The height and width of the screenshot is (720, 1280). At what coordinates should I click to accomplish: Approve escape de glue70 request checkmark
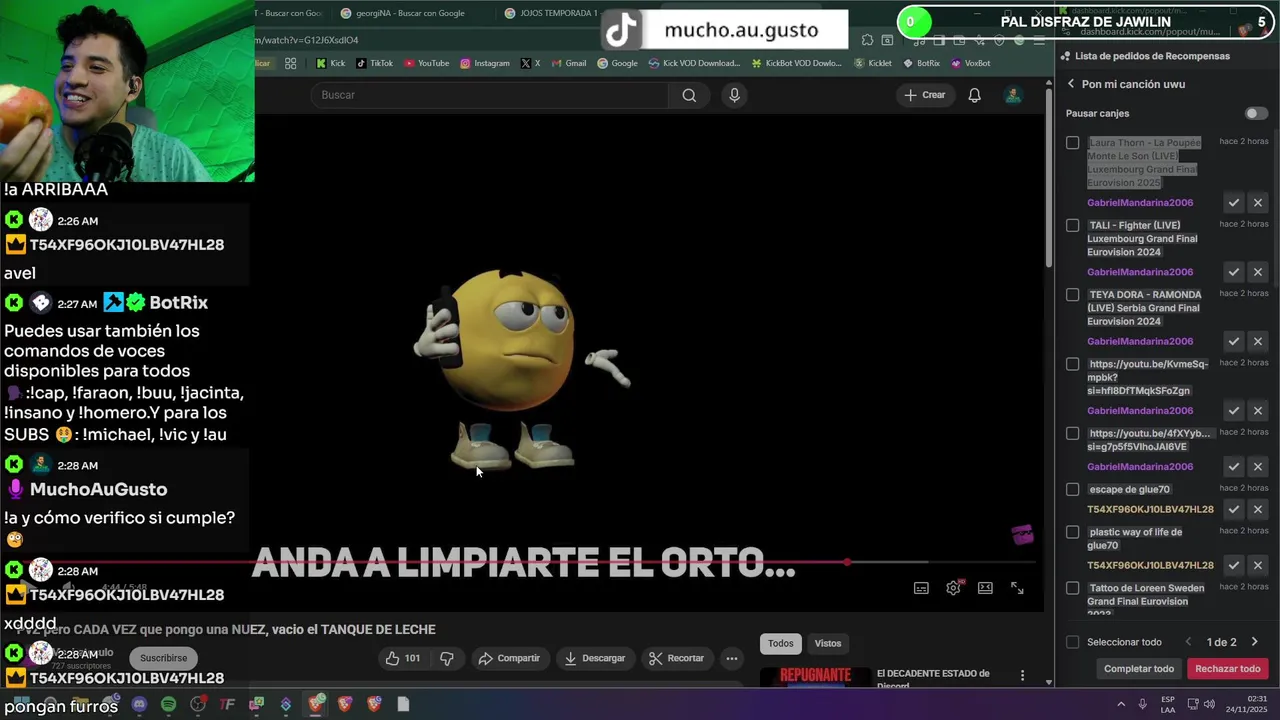[1234, 509]
